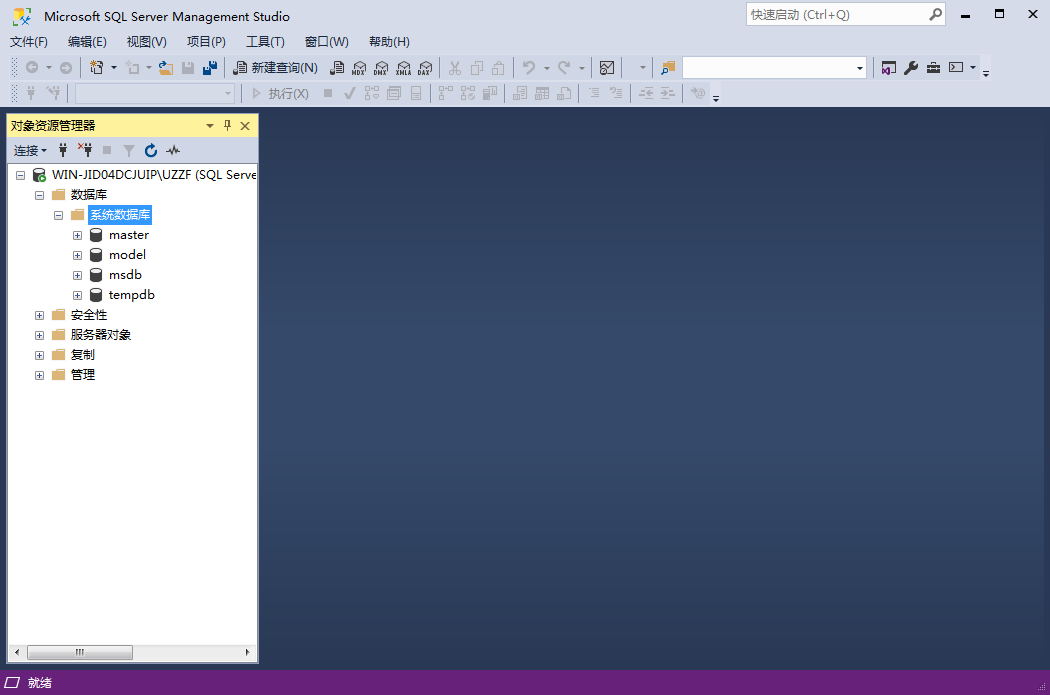Open the 视图(V) menu

coord(147,42)
